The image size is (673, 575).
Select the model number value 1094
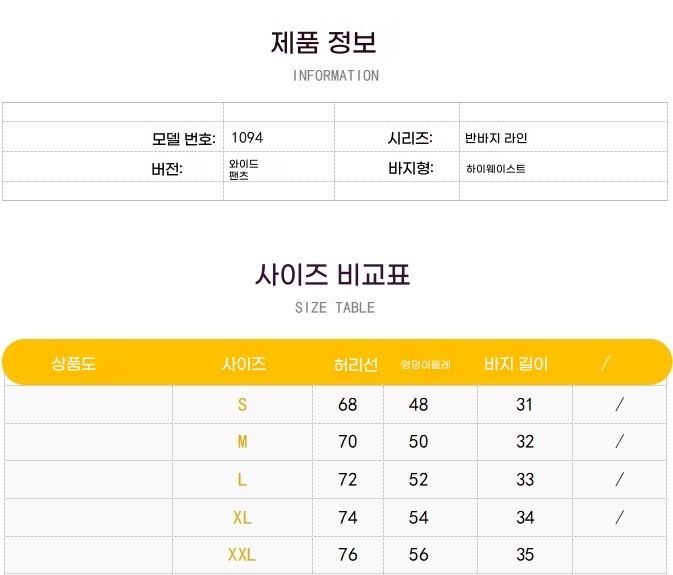click(x=247, y=138)
